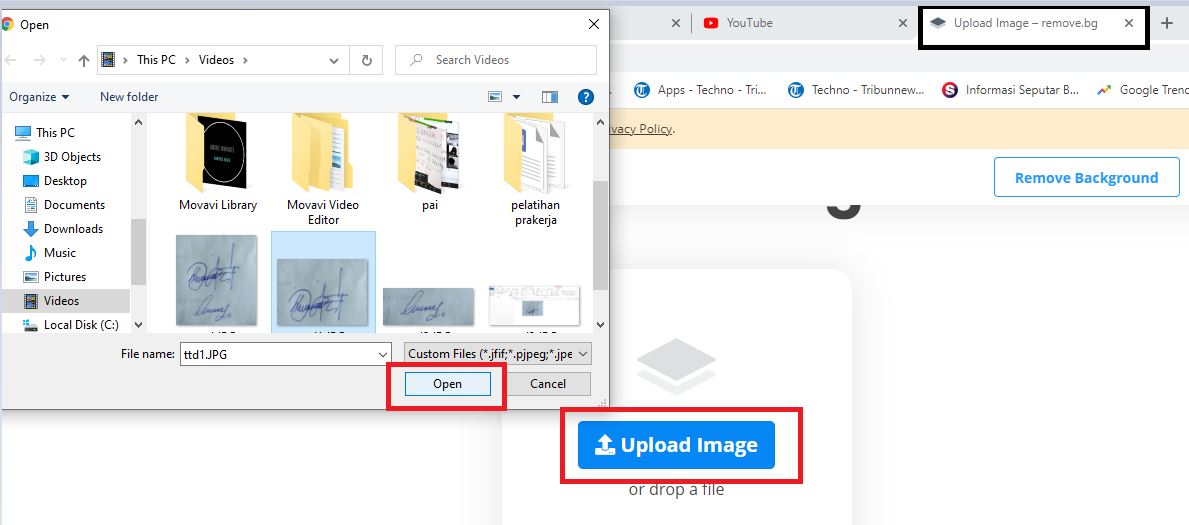Open the Custom Files type dropdown
This screenshot has width=1189, height=525.
coord(498,354)
